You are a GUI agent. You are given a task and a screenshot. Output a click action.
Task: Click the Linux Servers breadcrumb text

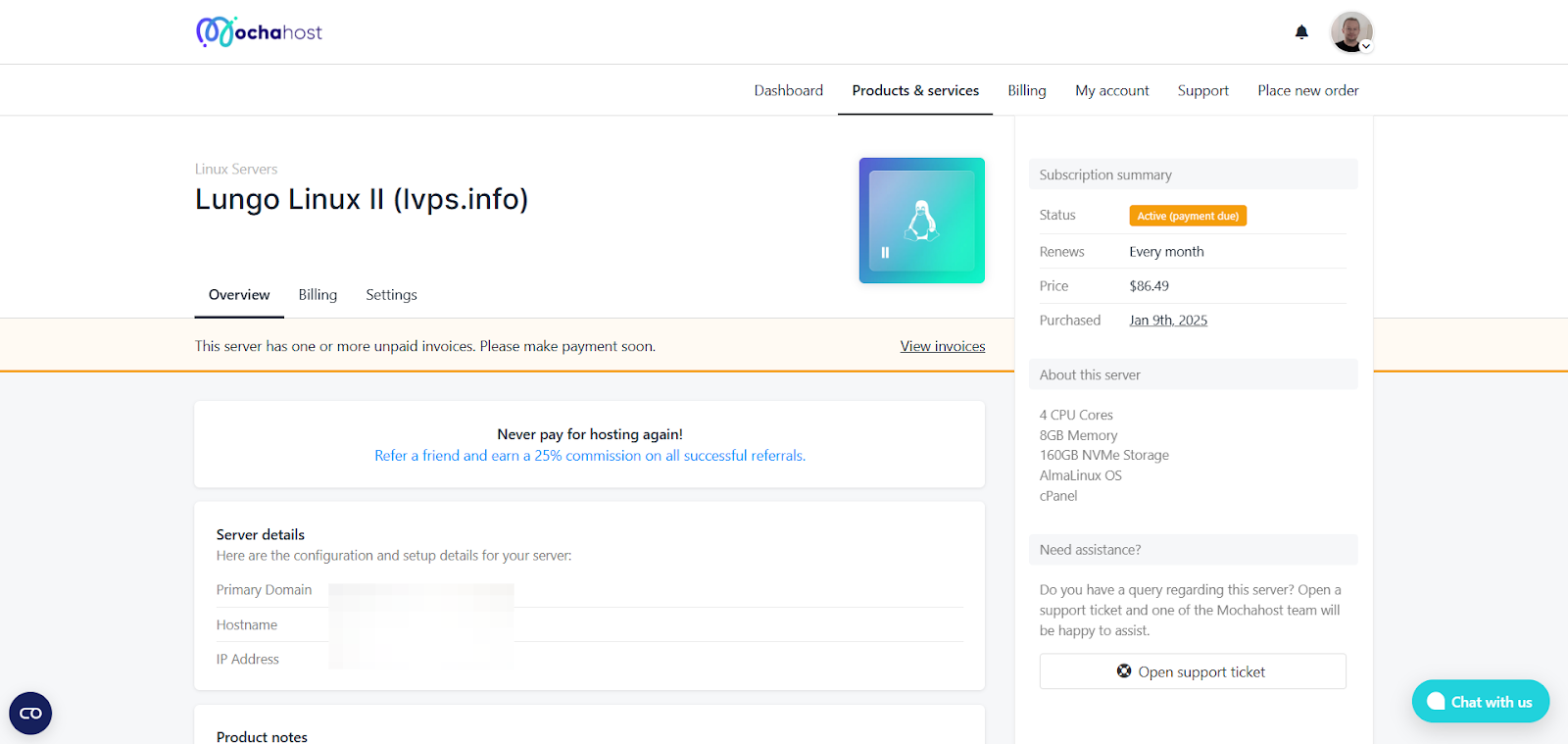[x=236, y=169]
